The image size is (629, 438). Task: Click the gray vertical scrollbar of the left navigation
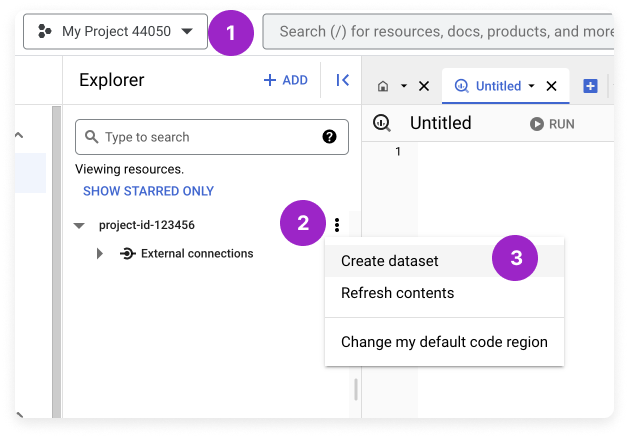click(57, 262)
